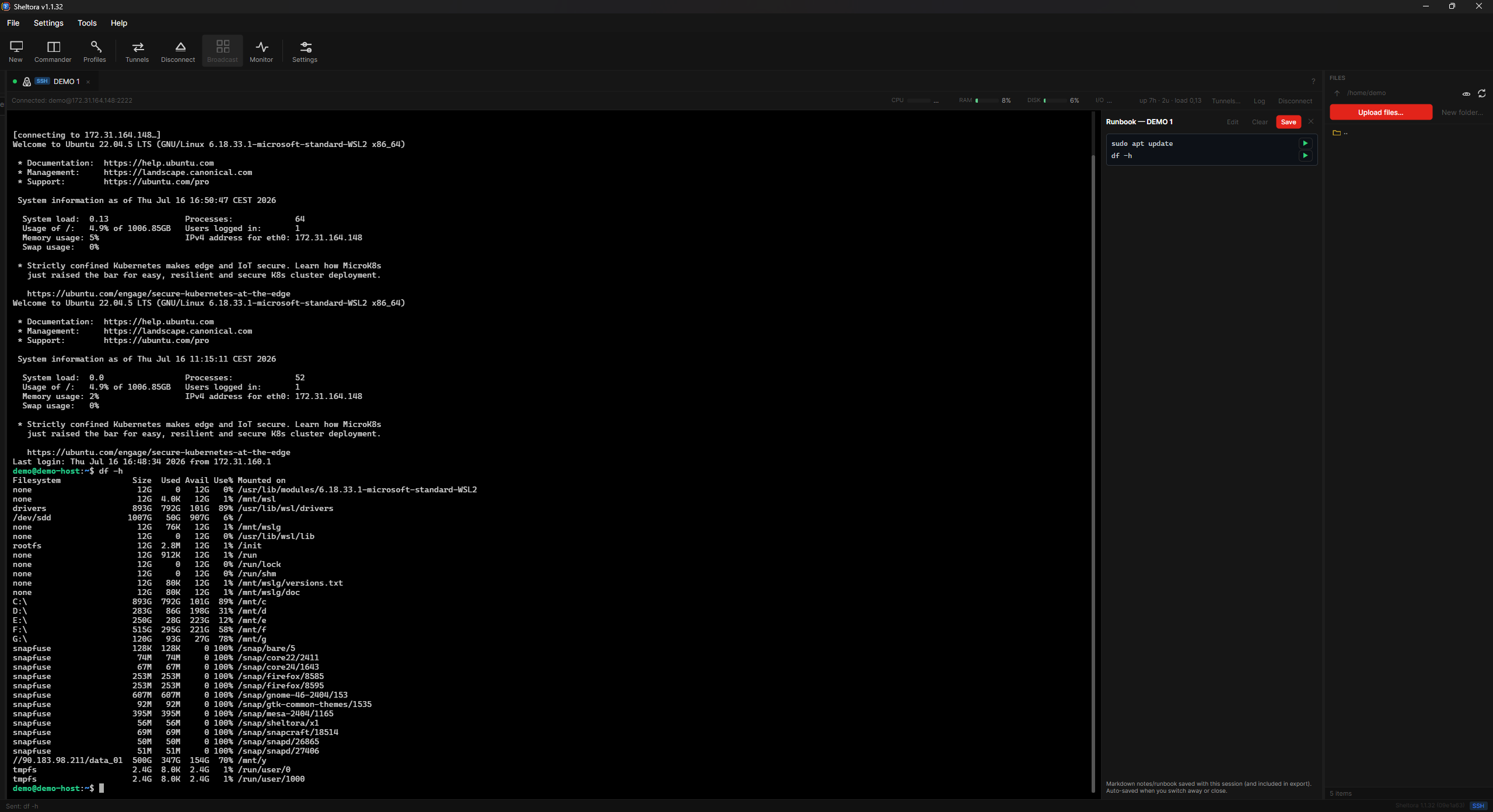Open the Help menu

coord(119,23)
